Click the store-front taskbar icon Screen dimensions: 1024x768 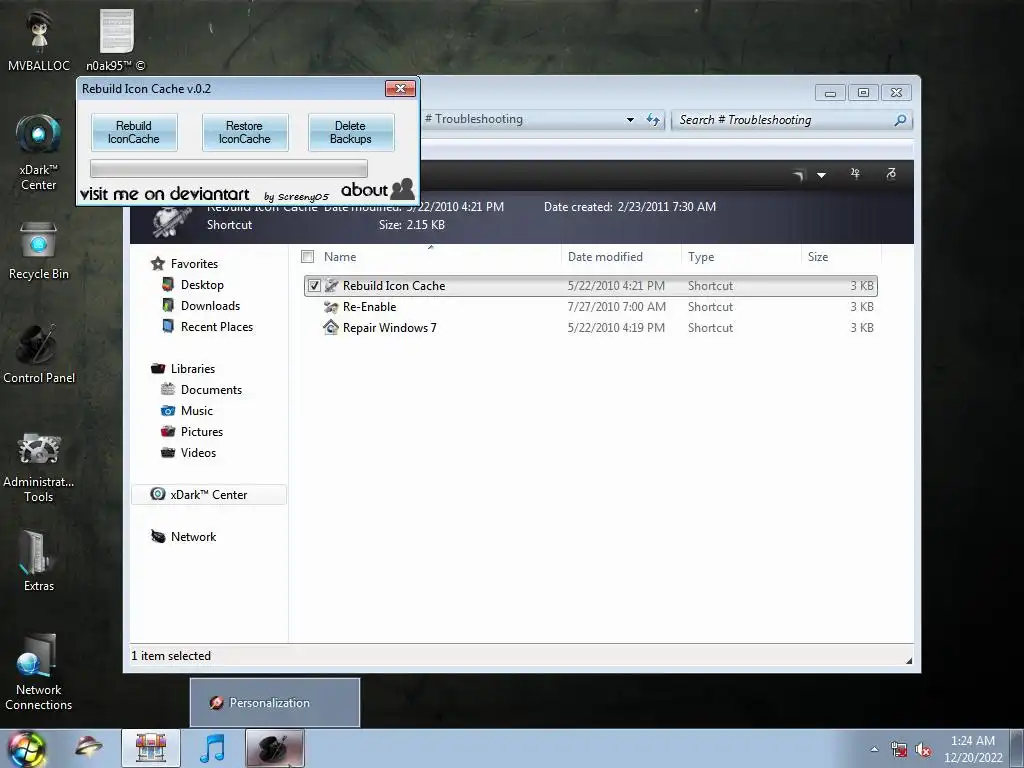[x=151, y=748]
